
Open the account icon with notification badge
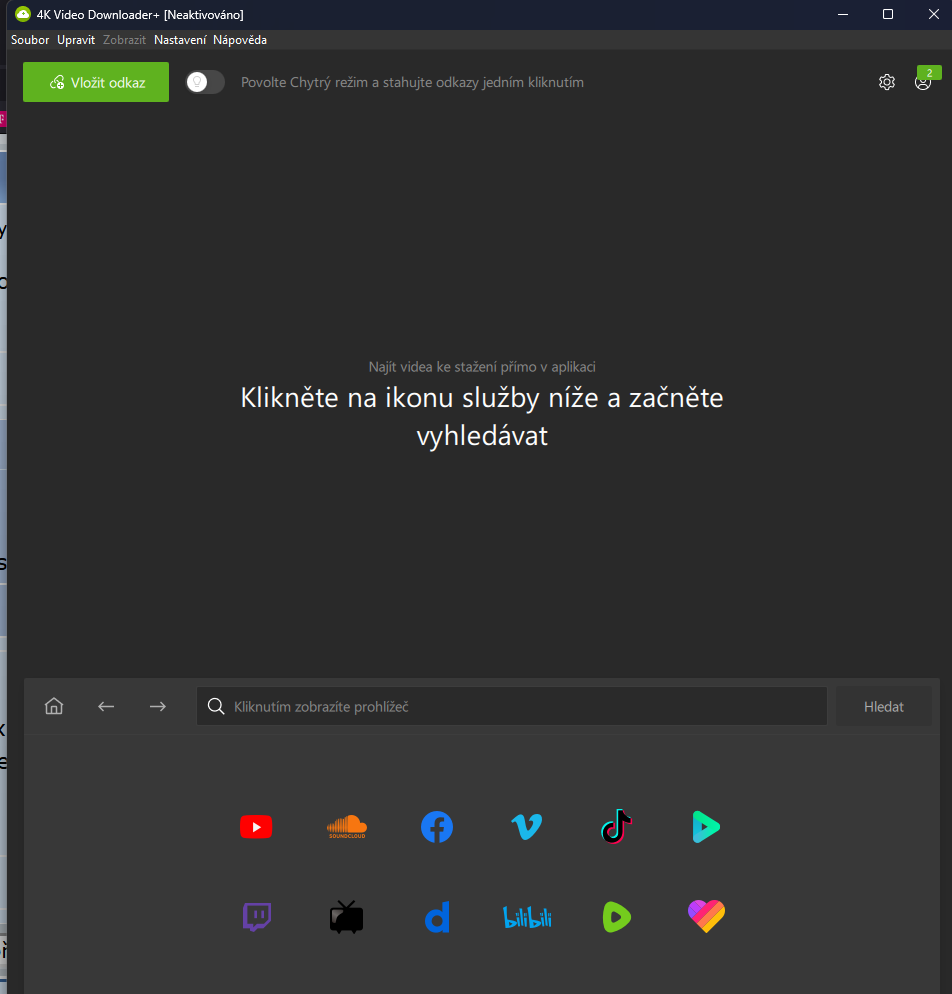(923, 82)
